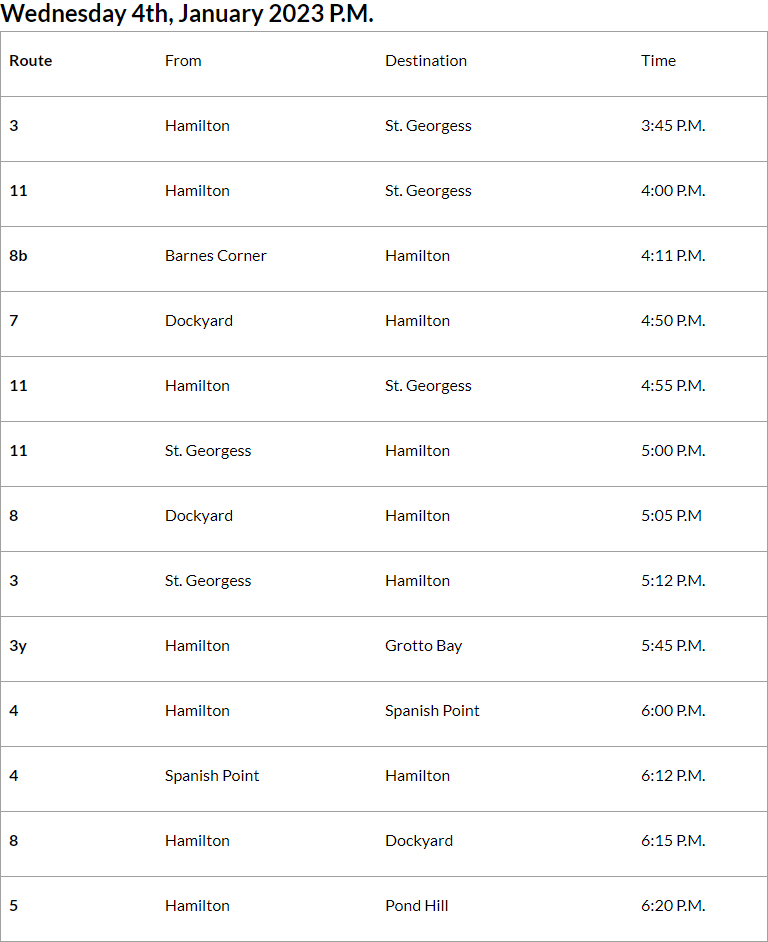
Task: Click the Route column header
Action: [x=31, y=61]
